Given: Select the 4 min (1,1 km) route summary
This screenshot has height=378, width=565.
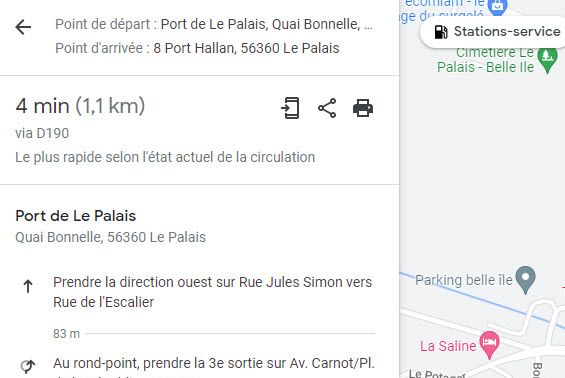Looking at the screenshot, I should click(80, 106).
